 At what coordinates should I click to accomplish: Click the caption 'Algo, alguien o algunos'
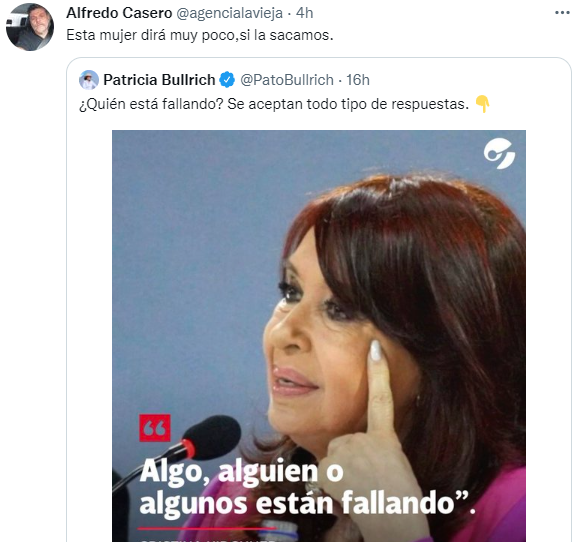[x=242, y=486]
